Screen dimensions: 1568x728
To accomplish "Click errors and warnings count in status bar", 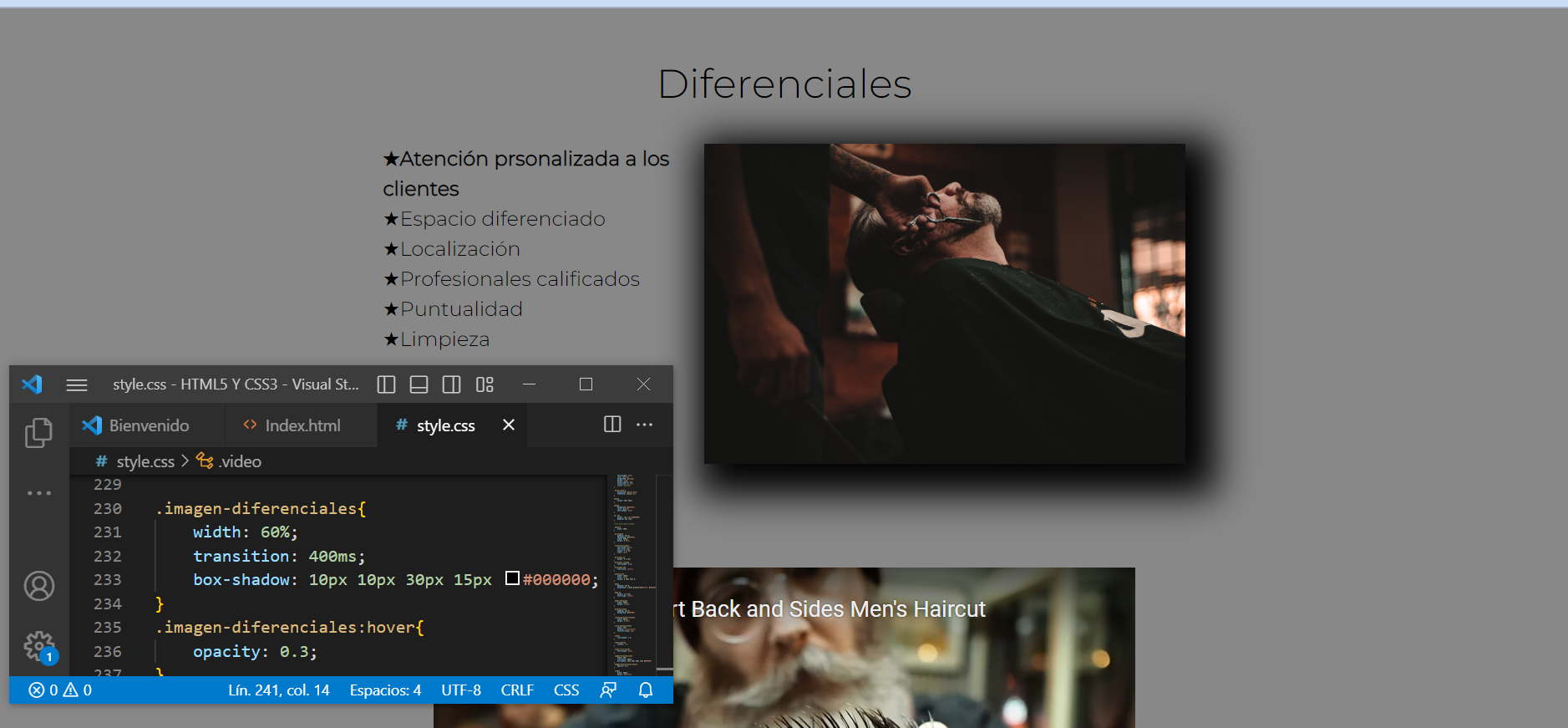I will pos(60,690).
